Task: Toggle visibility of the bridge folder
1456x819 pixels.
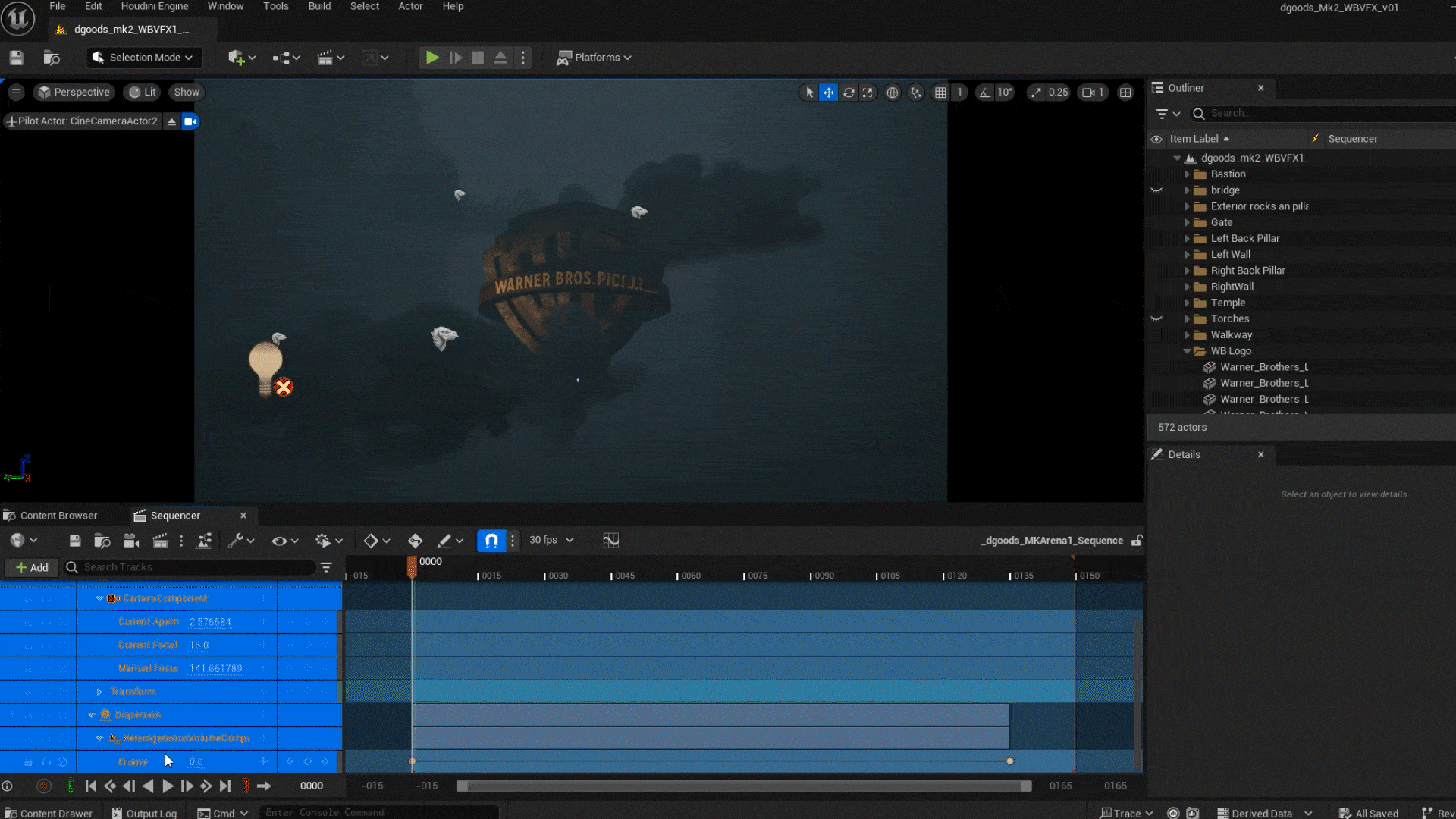Action: (x=1156, y=190)
